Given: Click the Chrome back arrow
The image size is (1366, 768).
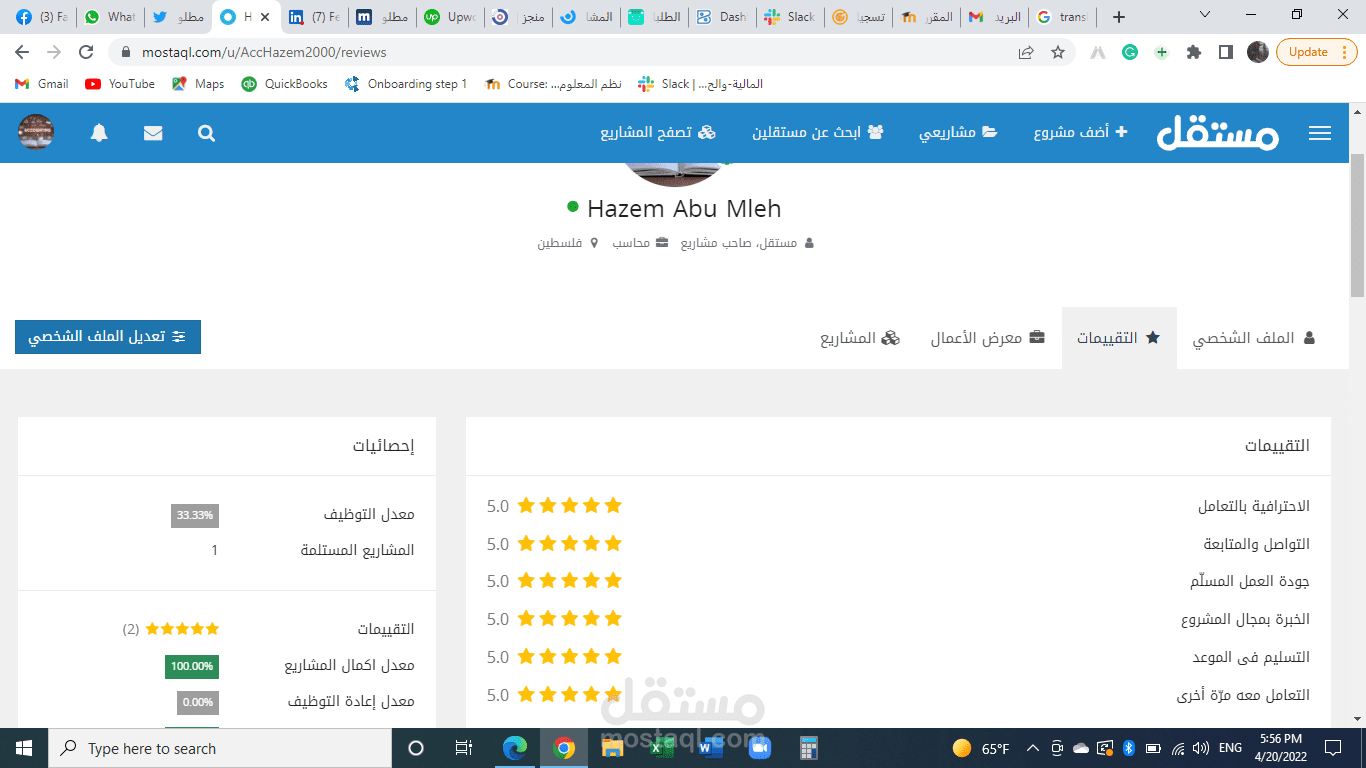Looking at the screenshot, I should 22,52.
